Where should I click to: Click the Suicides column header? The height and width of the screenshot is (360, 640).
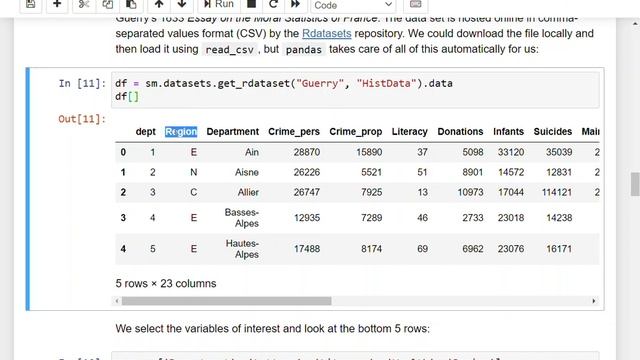553,131
